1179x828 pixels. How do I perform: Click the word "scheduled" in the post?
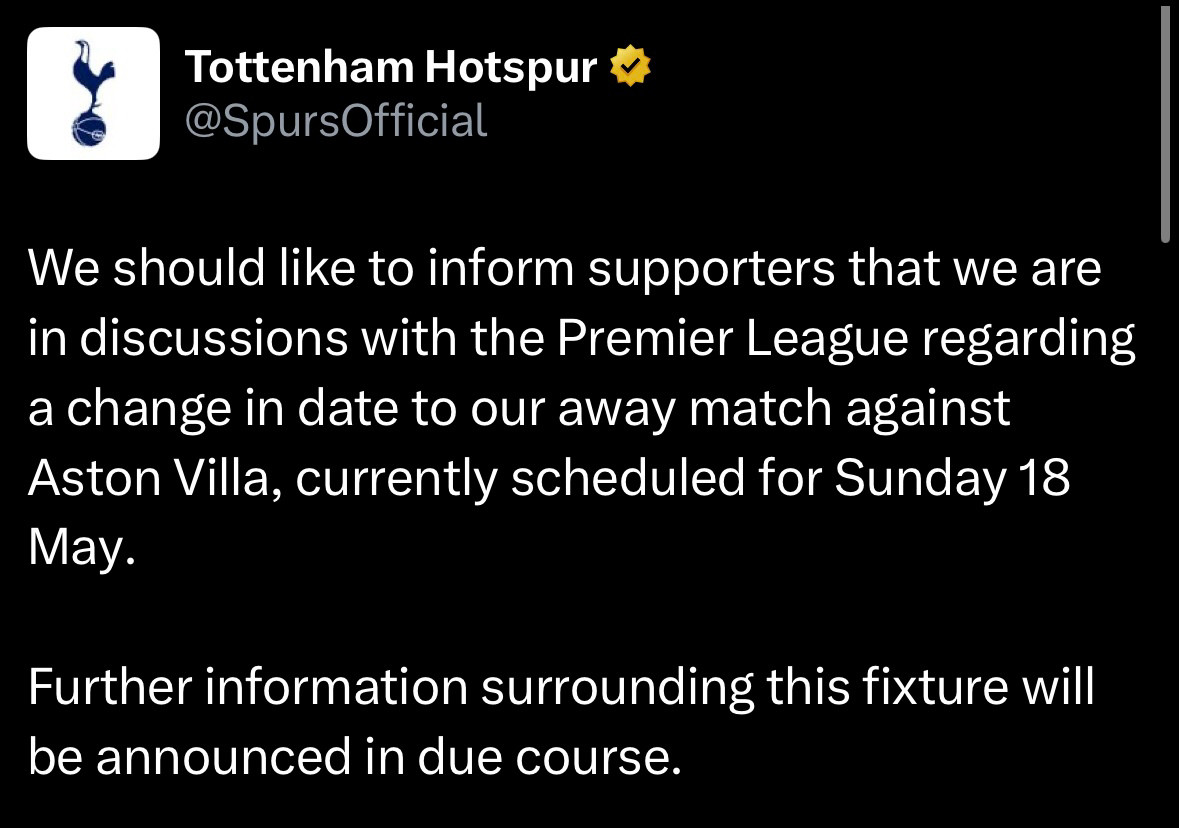click(x=628, y=478)
